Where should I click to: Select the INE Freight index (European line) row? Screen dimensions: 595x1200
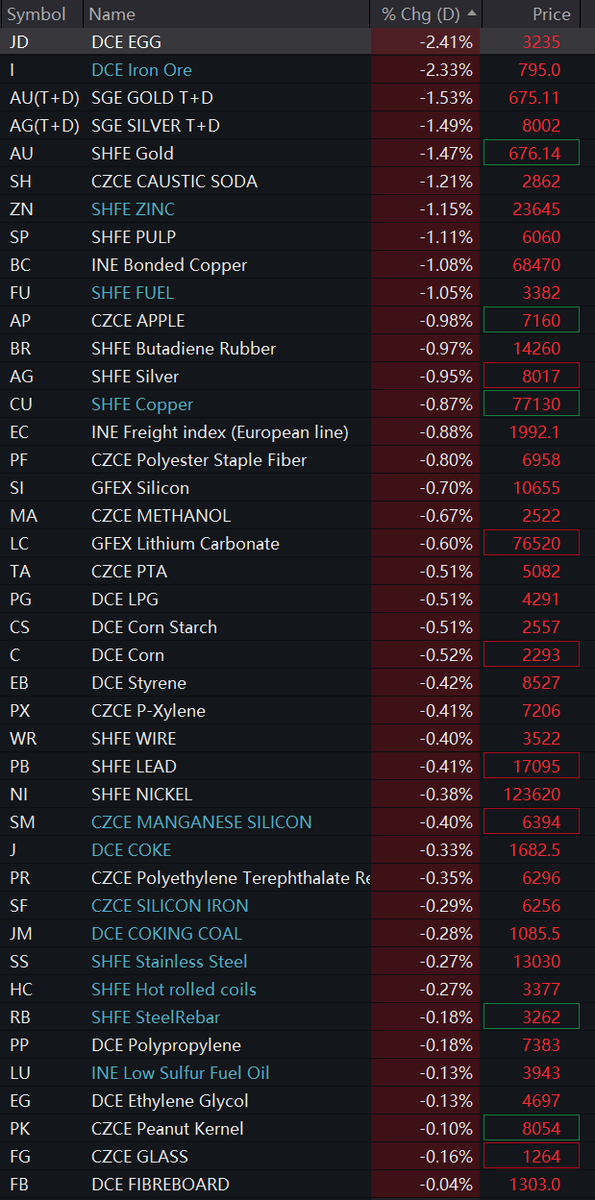297,433
